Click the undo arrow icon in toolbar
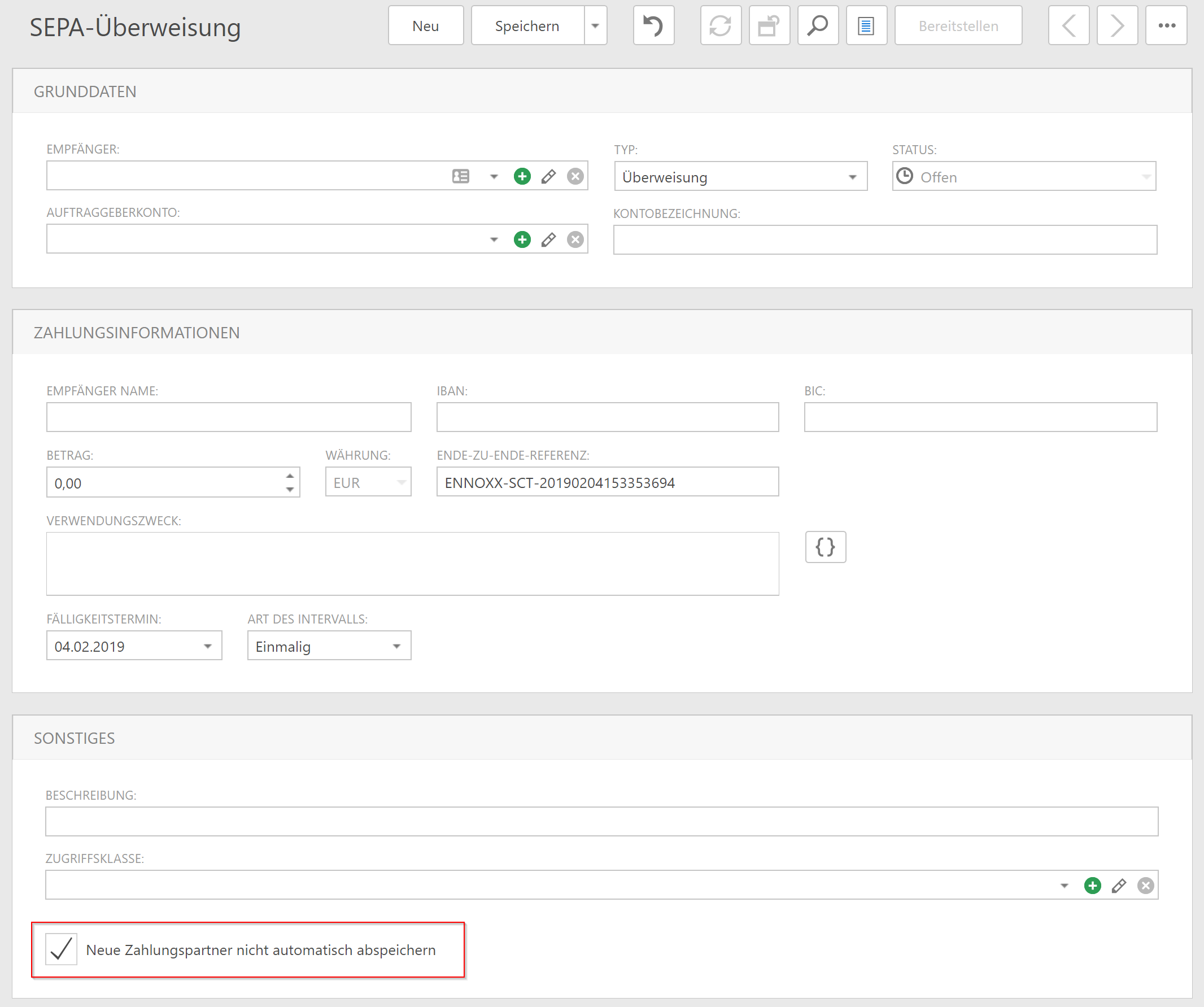Image resolution: width=1204 pixels, height=1007 pixels. click(x=653, y=26)
